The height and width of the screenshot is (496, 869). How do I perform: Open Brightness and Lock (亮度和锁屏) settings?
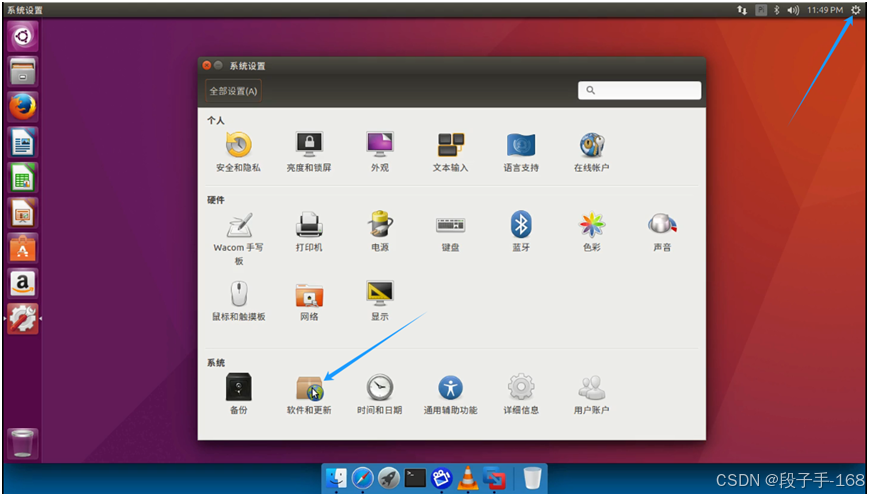tap(309, 152)
